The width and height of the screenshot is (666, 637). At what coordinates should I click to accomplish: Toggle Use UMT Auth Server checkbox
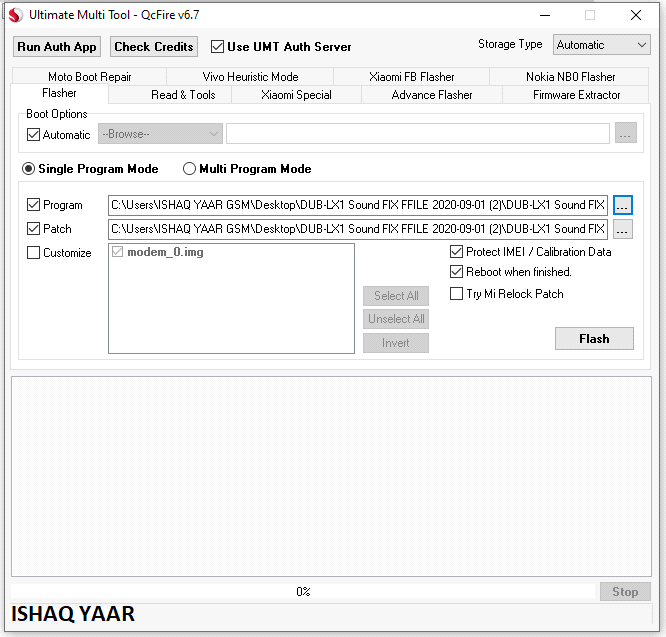pos(217,47)
